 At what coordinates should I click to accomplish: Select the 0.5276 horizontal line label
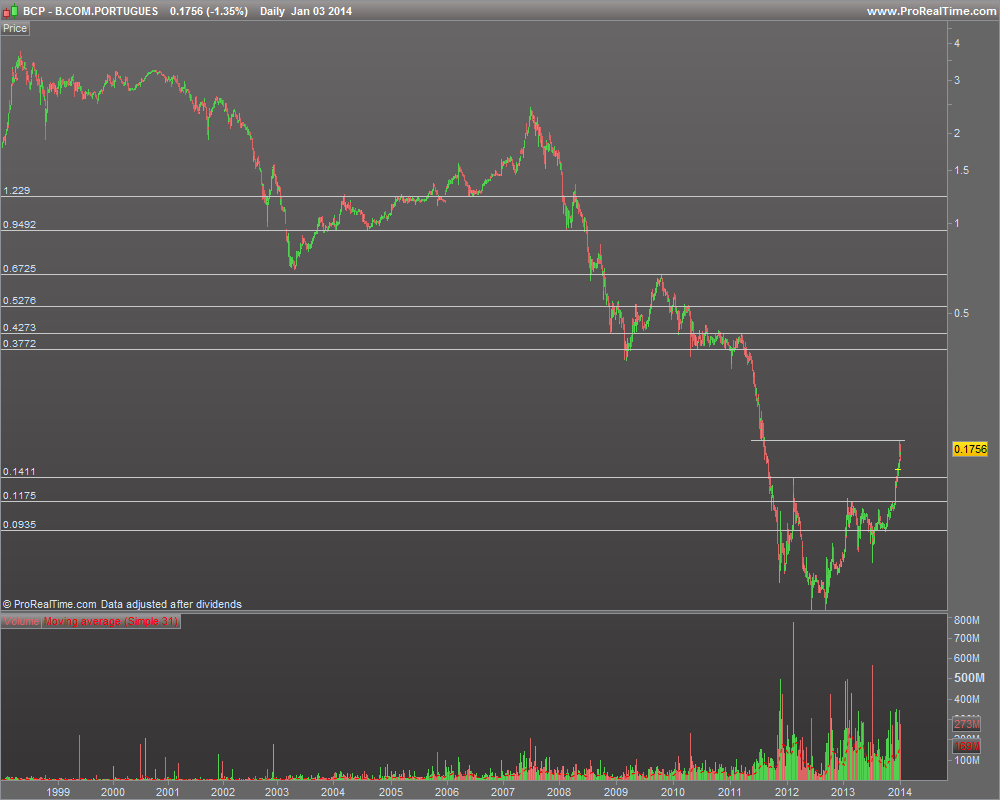tap(20, 300)
